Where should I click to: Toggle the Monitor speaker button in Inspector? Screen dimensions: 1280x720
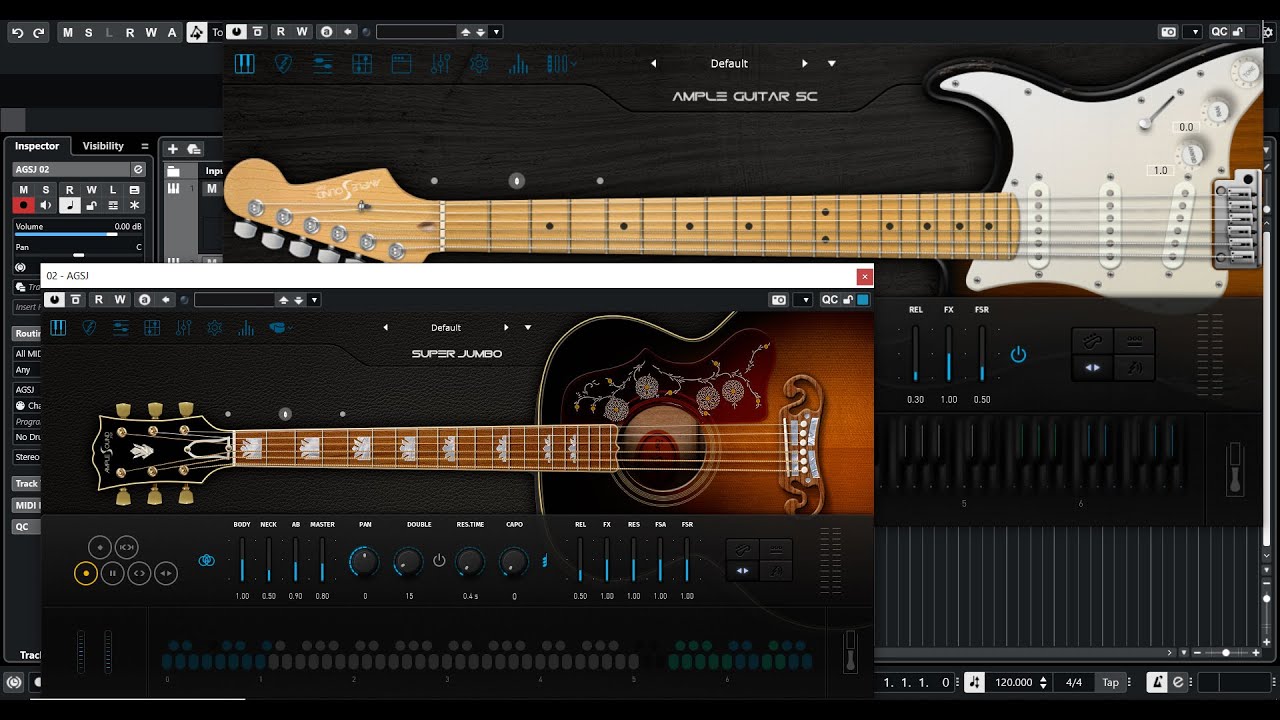[x=46, y=205]
